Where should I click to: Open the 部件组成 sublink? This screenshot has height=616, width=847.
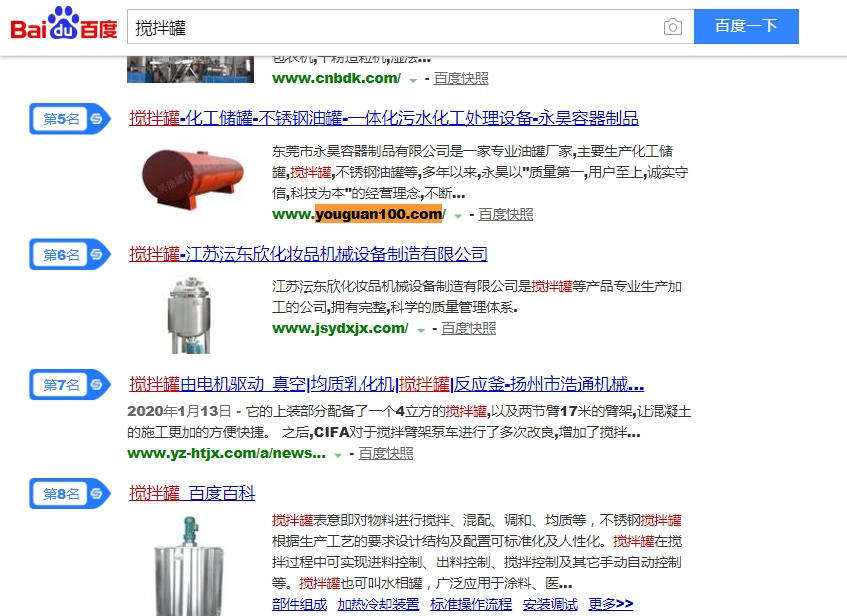coord(299,604)
